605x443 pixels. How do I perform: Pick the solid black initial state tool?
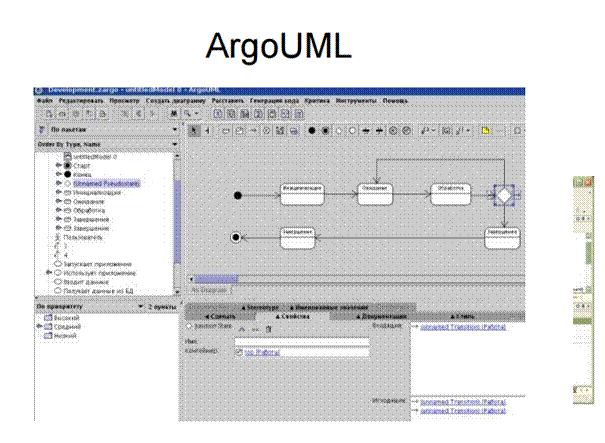312,131
